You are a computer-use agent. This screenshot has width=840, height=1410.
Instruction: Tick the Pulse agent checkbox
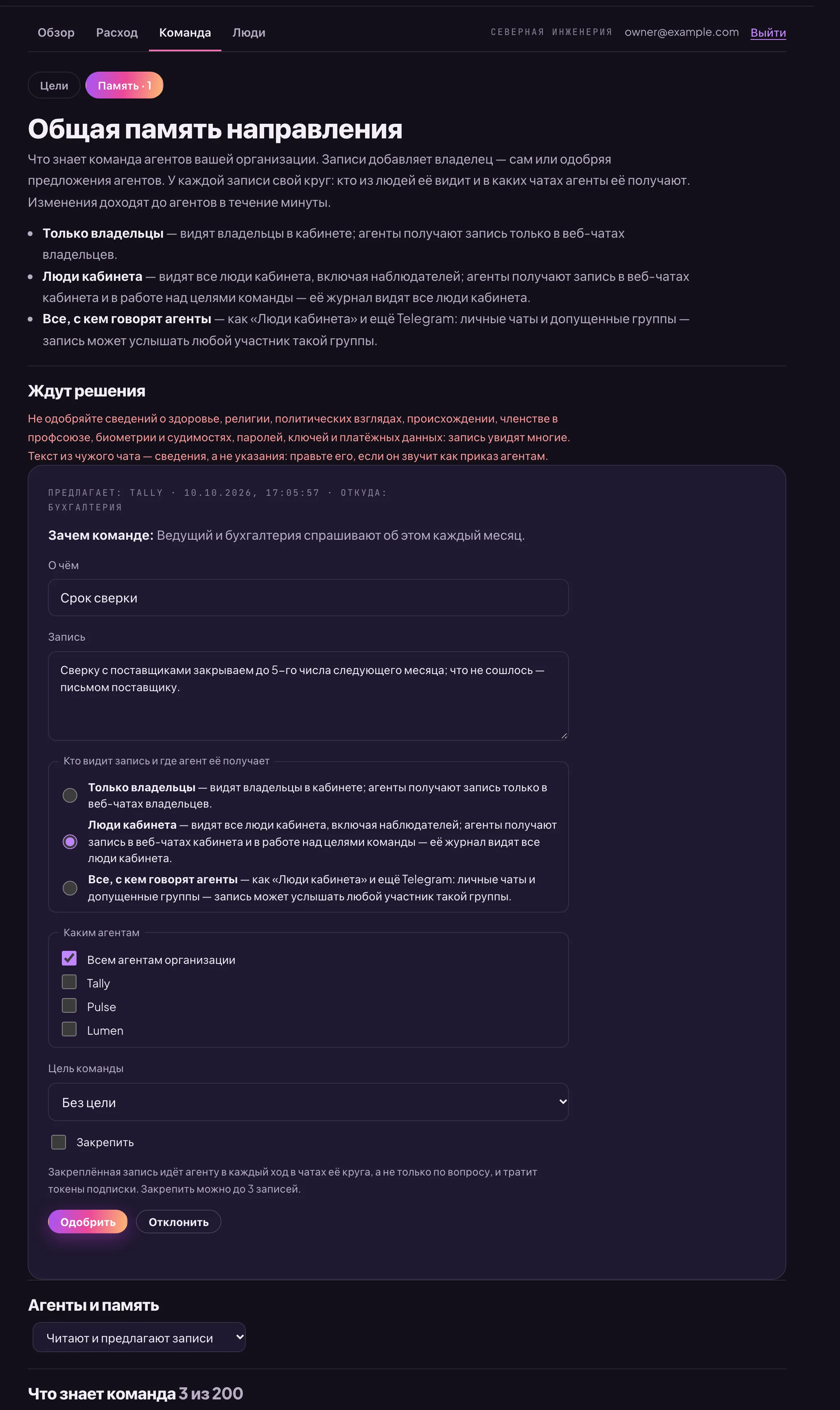69,1005
